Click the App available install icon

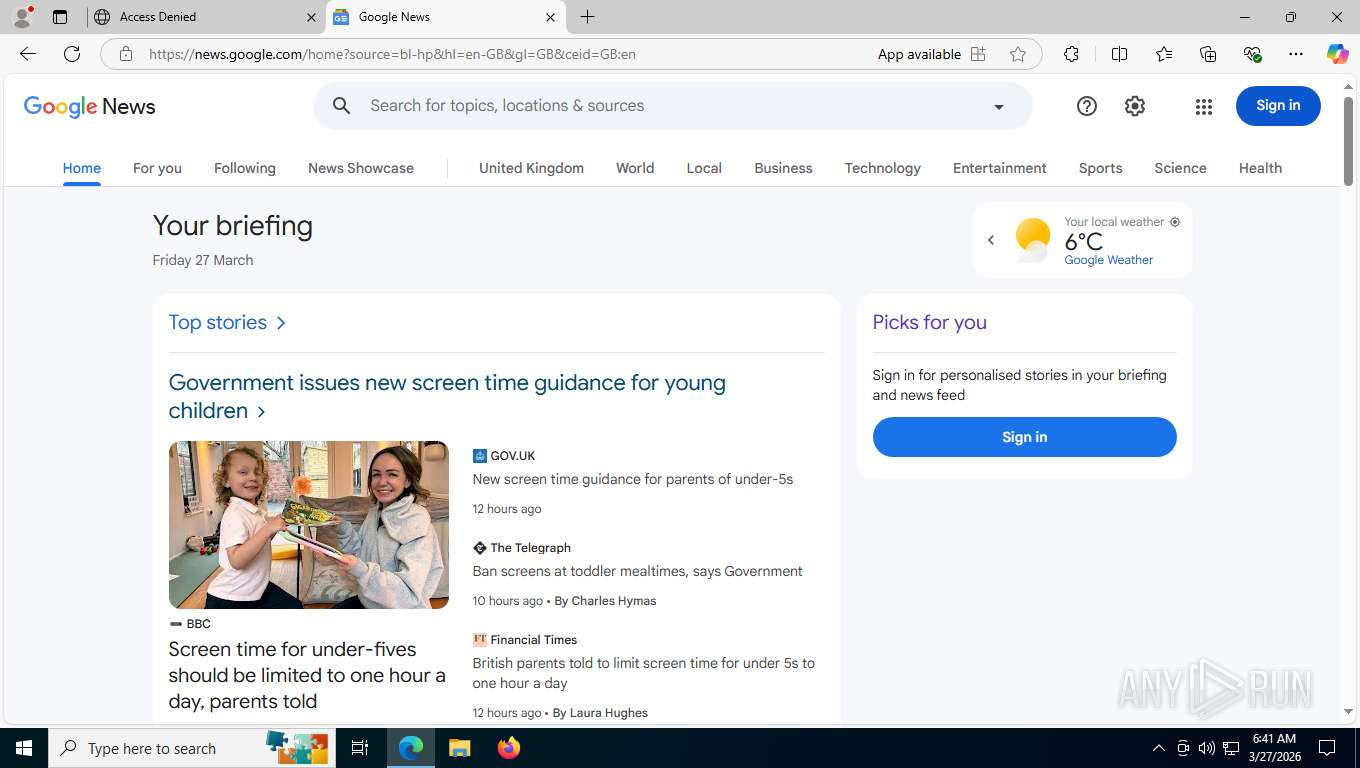click(978, 54)
